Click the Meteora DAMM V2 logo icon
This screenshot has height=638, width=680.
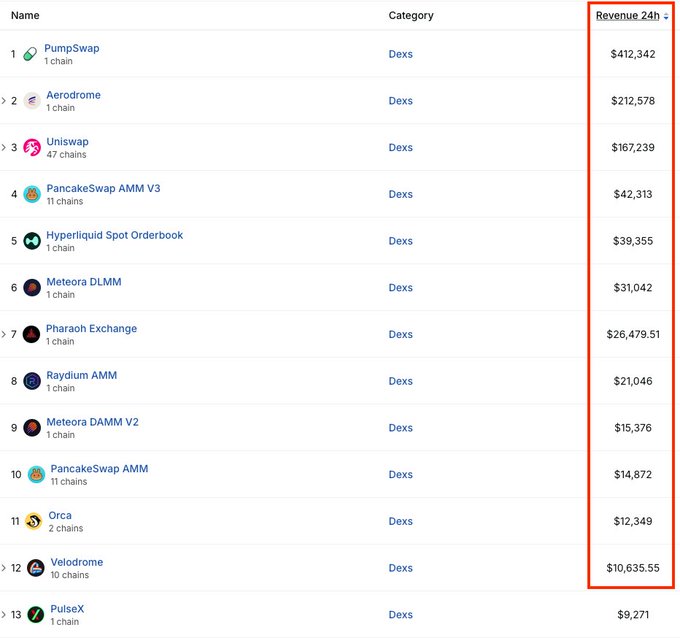32,428
